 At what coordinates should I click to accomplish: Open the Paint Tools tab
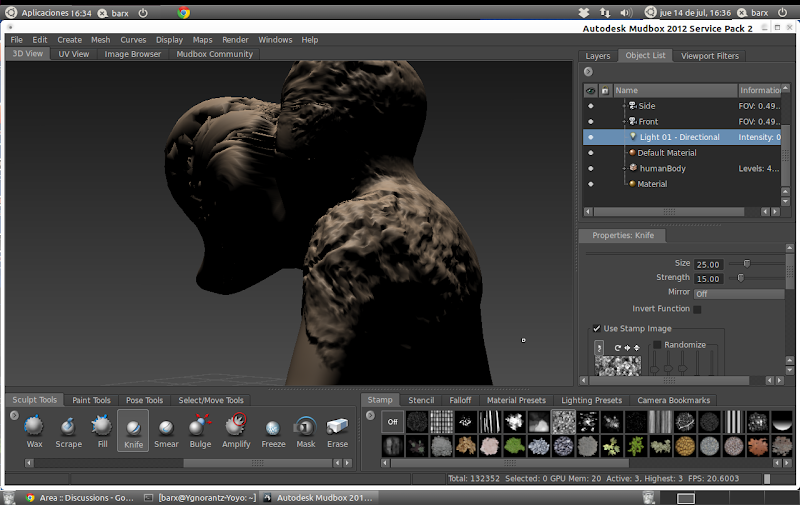point(91,400)
